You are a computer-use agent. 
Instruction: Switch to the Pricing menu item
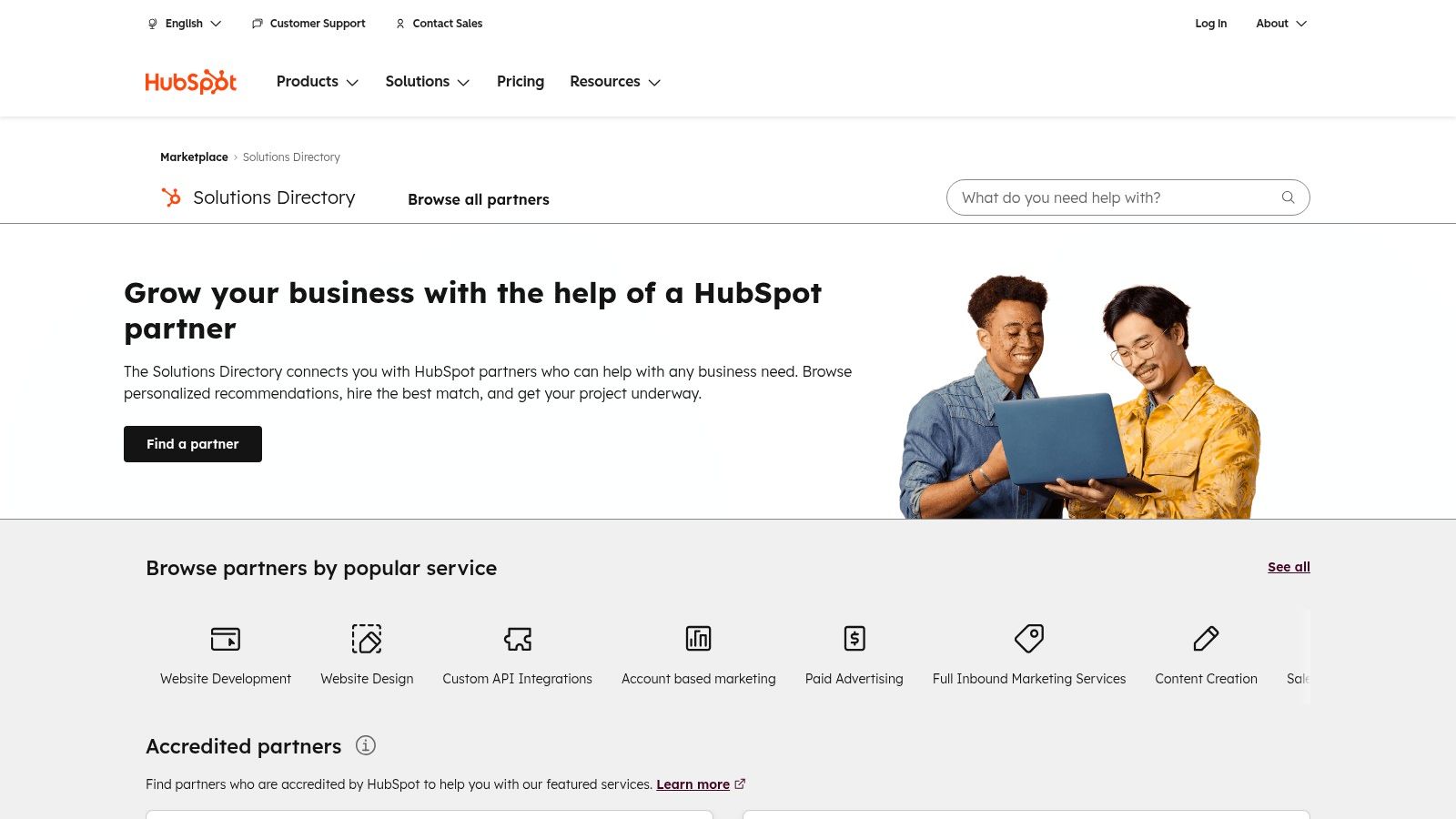pyautogui.click(x=520, y=81)
